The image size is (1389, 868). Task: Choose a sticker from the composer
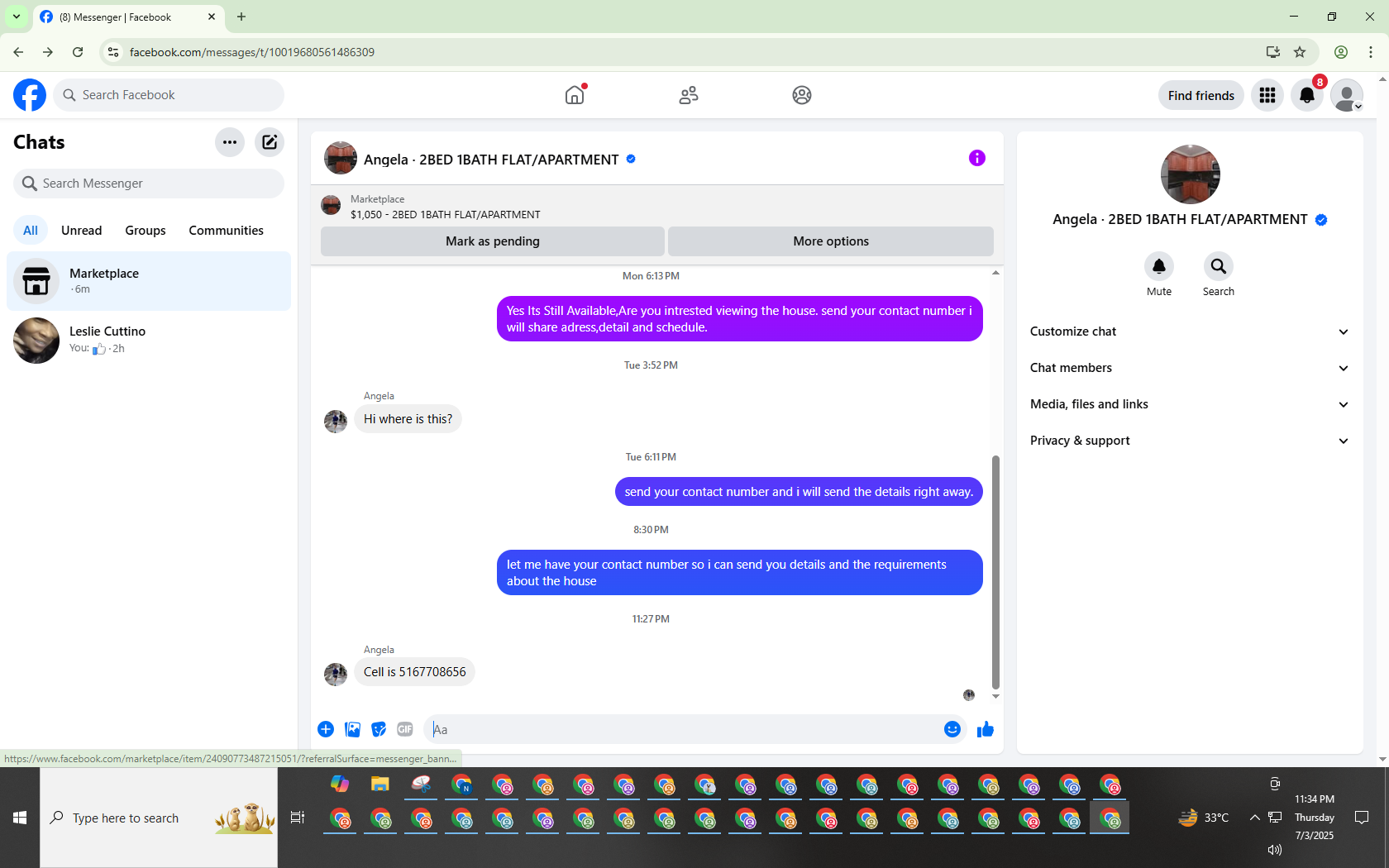coord(379,729)
